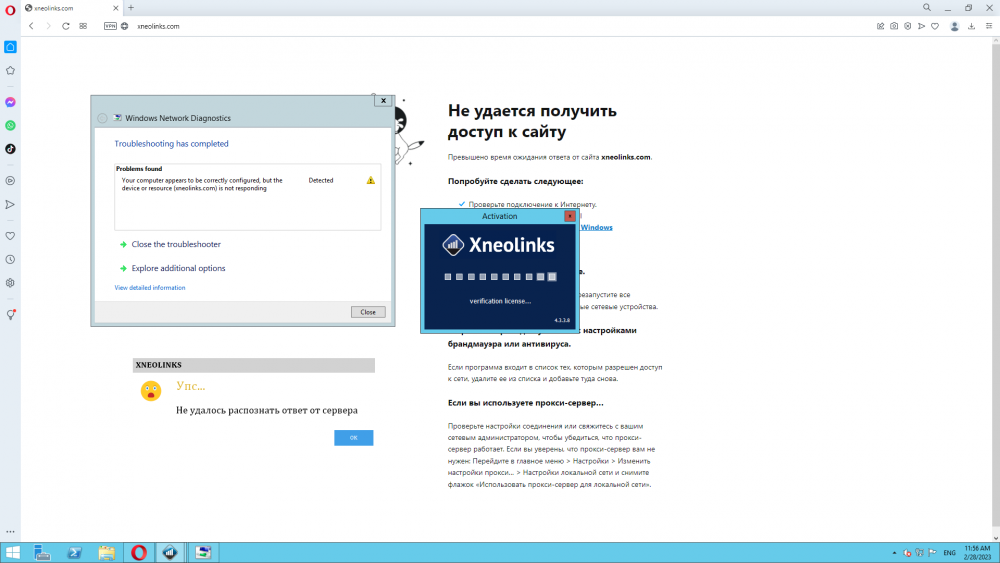The width and height of the screenshot is (1000, 563).
Task: Open Extensions cube icon in sidebar
Action: pyautogui.click(x=10, y=283)
